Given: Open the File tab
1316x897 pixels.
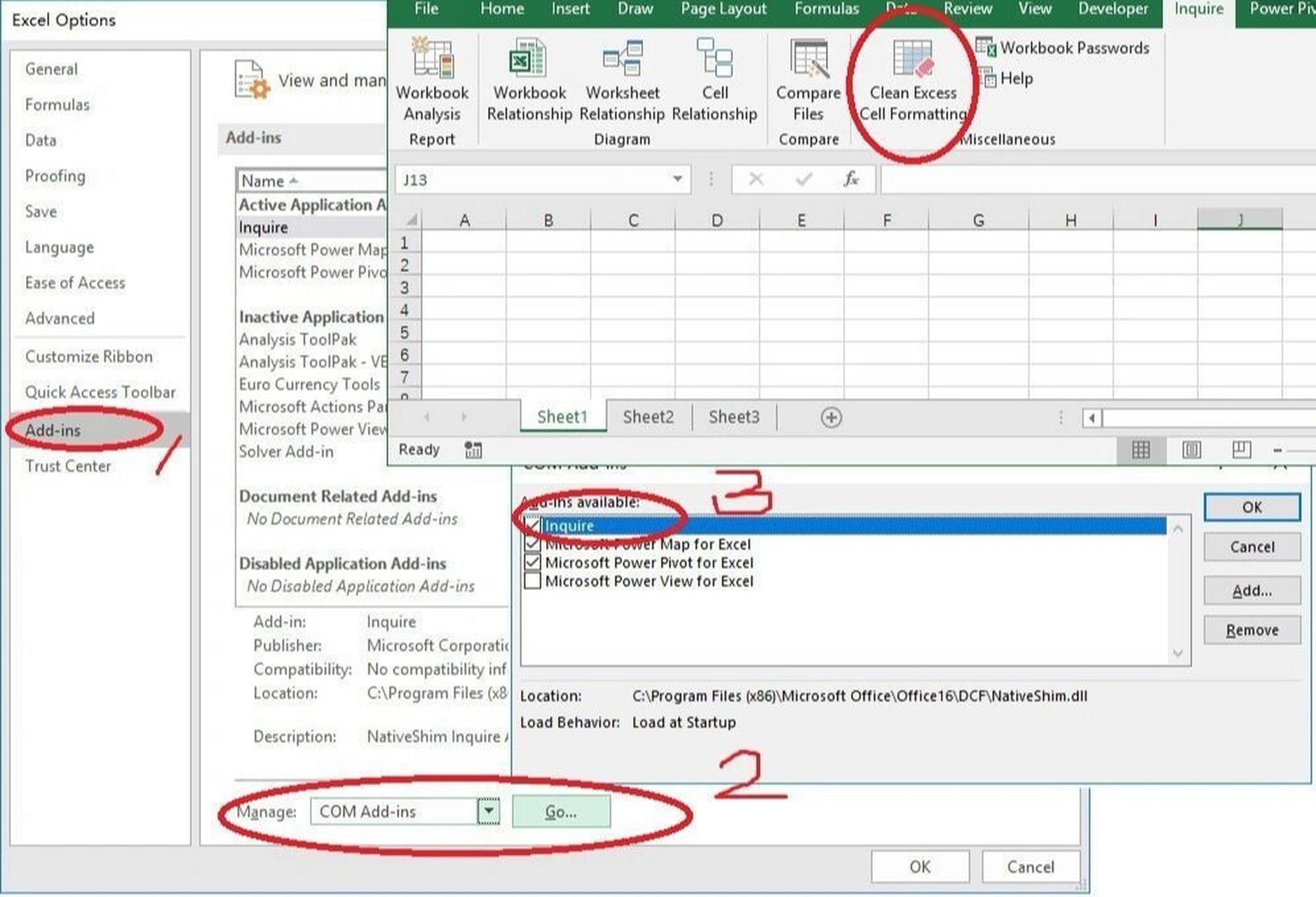Looking at the screenshot, I should coord(426,9).
